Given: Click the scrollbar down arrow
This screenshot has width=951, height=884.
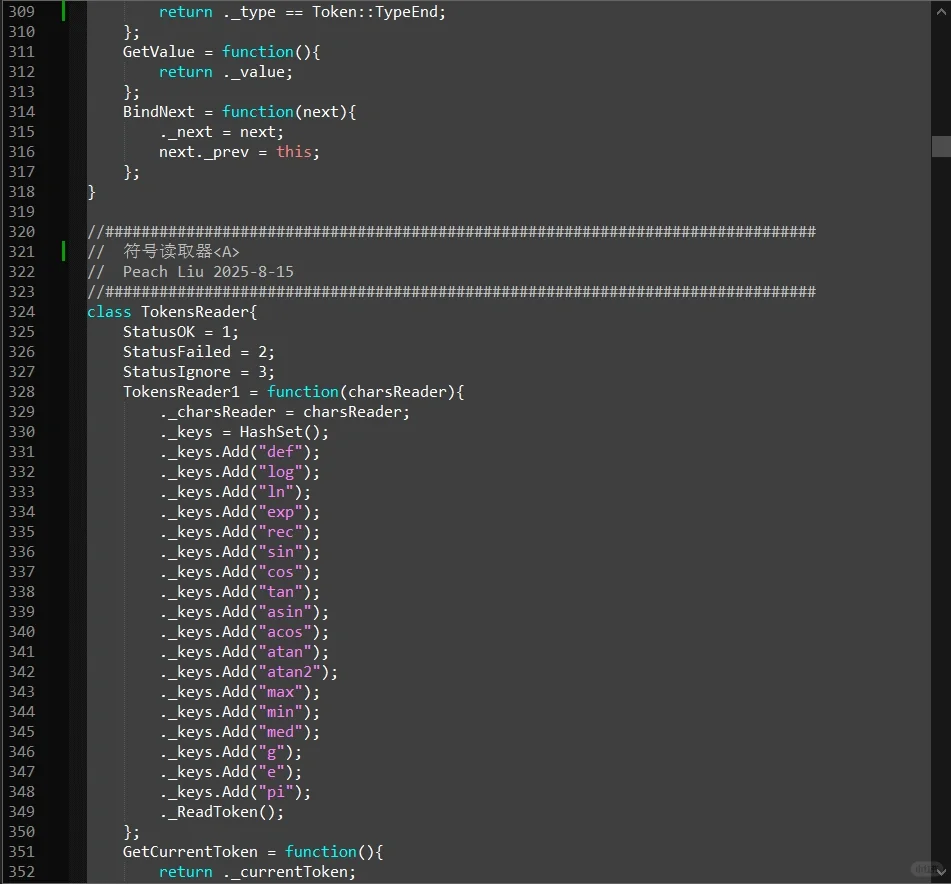Looking at the screenshot, I should click(x=941, y=871).
